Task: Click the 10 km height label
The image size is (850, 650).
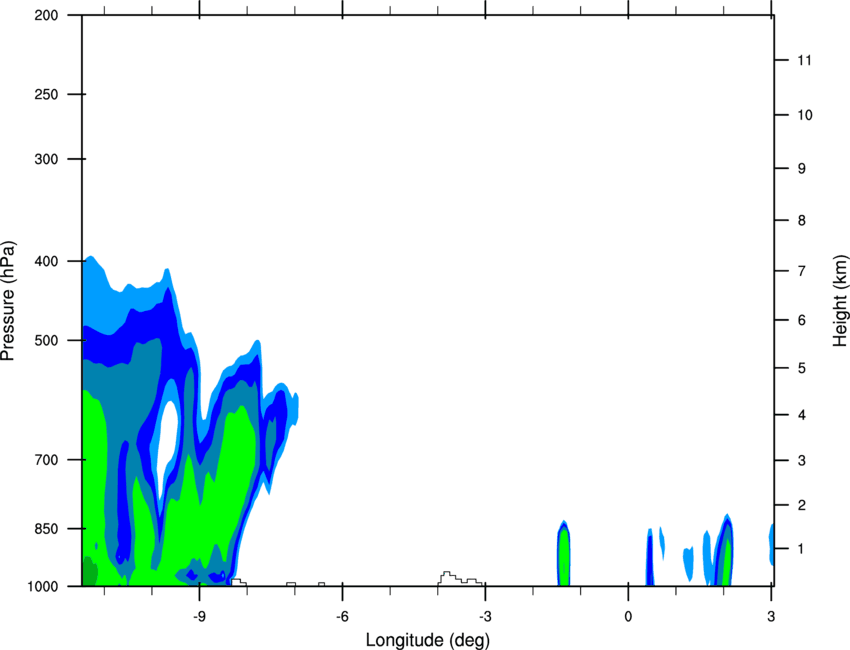Action: coord(804,115)
